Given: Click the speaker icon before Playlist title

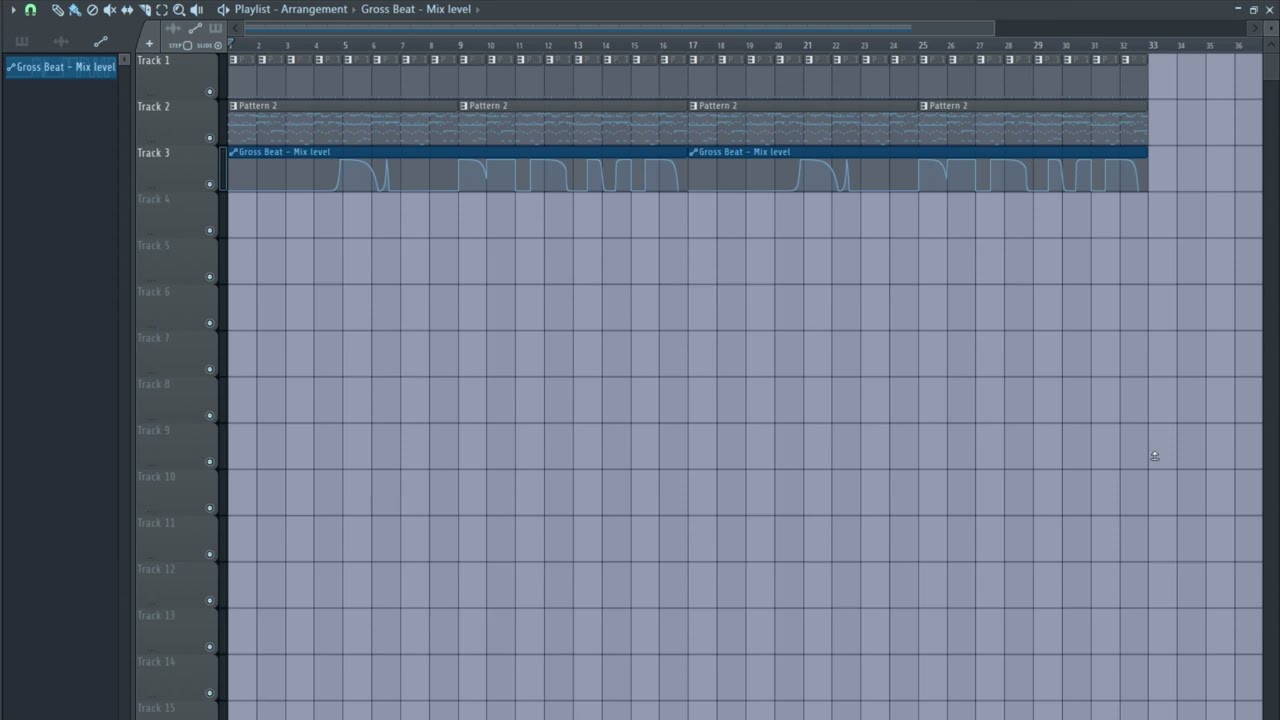Looking at the screenshot, I should point(223,9).
